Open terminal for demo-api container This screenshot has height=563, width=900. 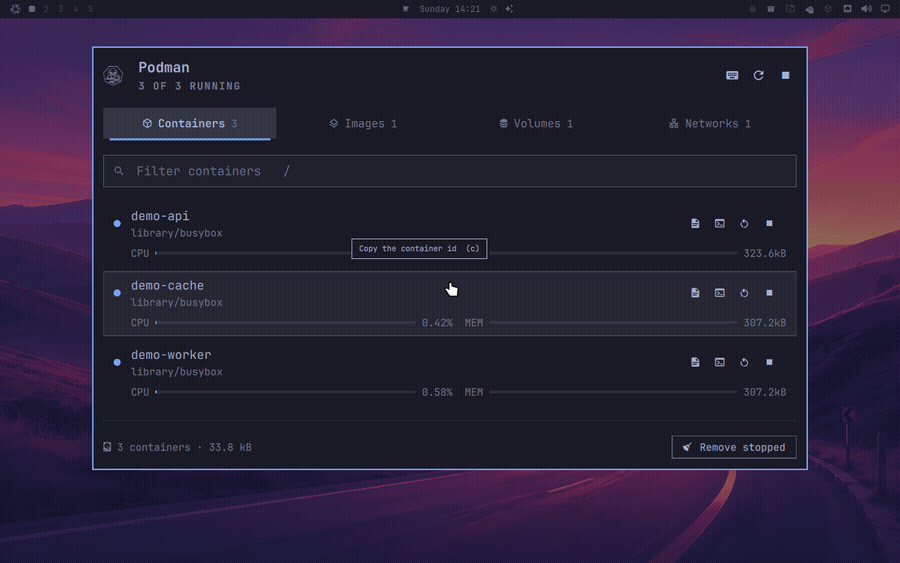click(720, 223)
